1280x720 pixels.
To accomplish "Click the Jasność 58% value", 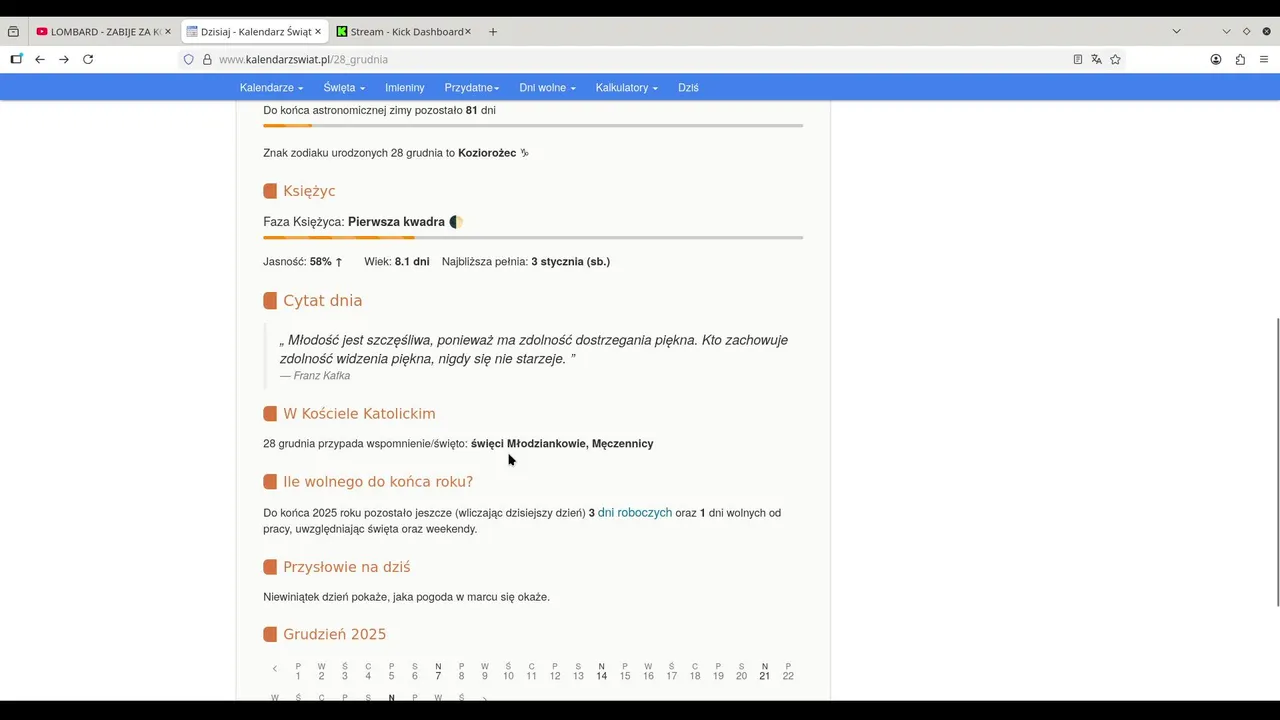I will pyautogui.click(x=321, y=262).
